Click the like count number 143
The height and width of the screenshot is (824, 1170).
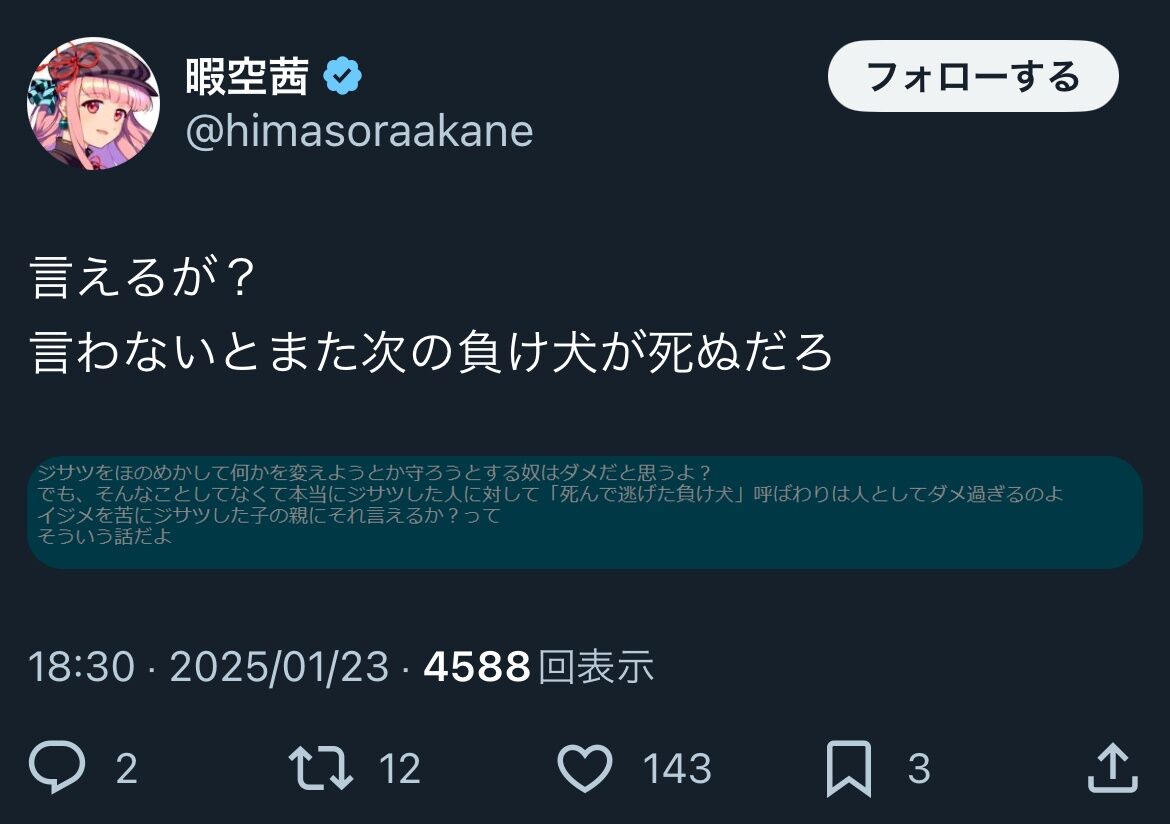677,769
